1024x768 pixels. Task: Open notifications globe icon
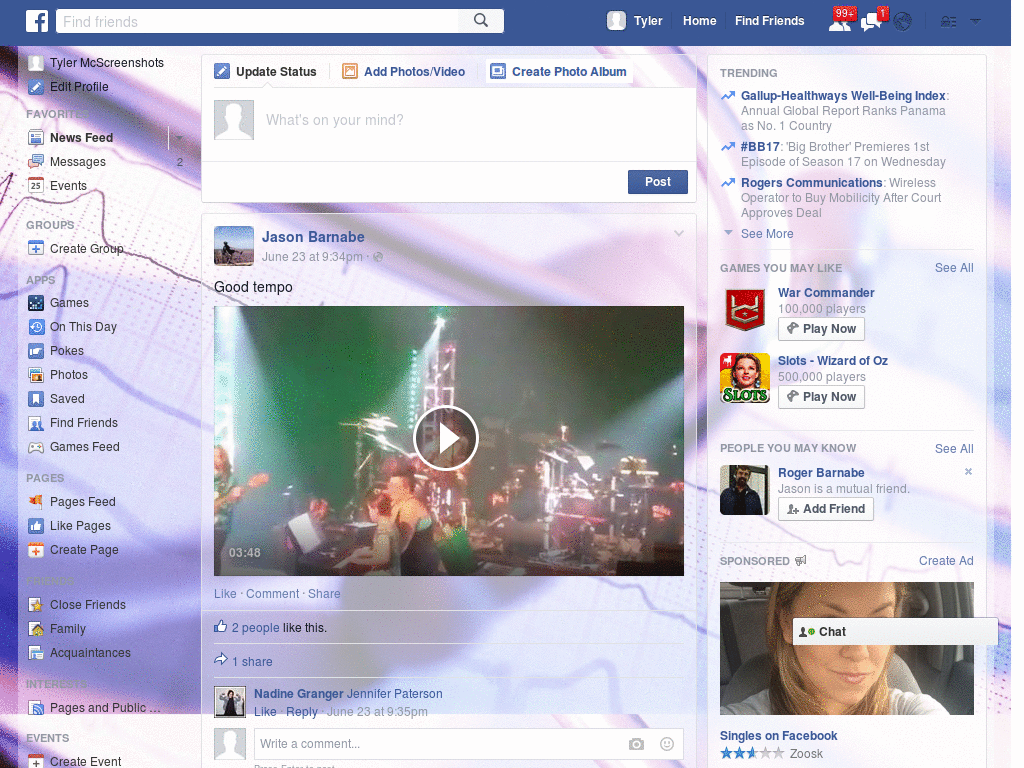pyautogui.click(x=903, y=22)
